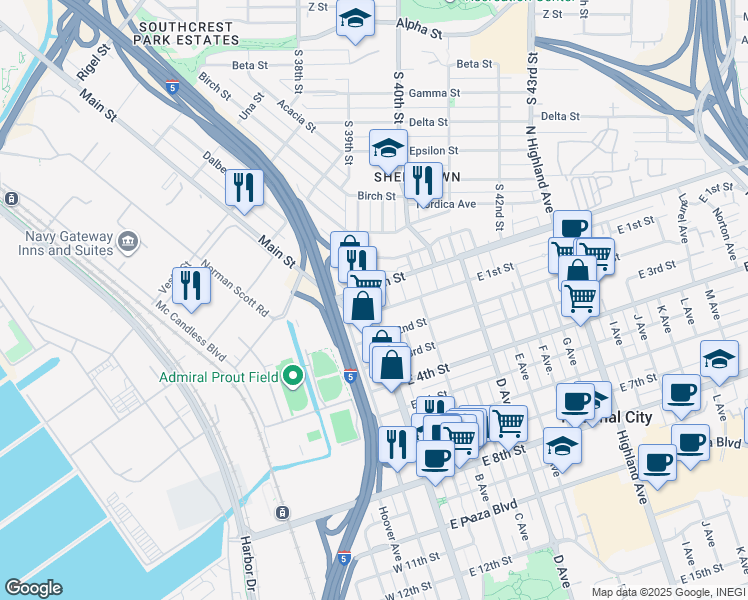The height and width of the screenshot is (600, 748).
Task: Click the cafe marker beside E 7th St
Action: coord(681,394)
